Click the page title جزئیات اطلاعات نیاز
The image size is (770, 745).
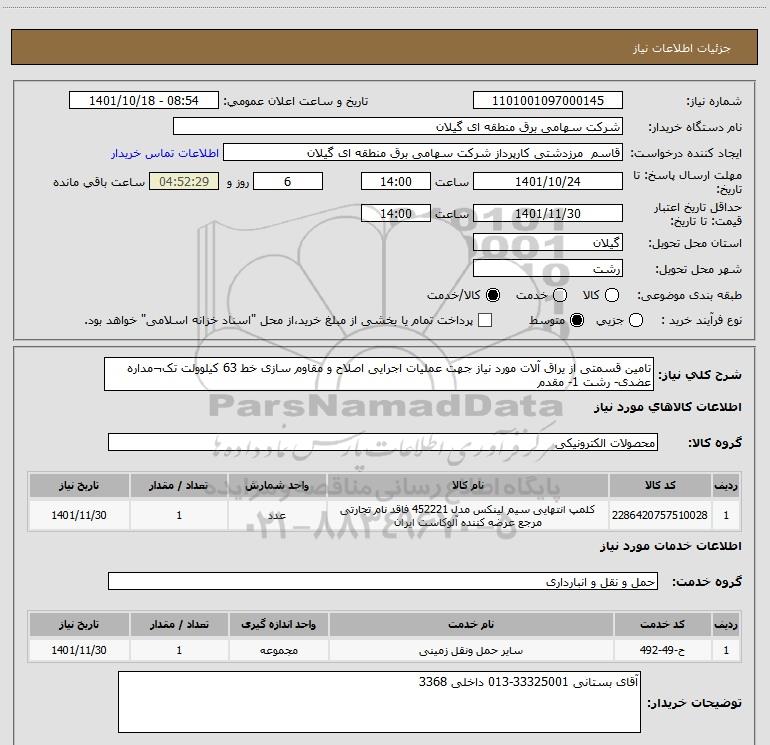click(682, 48)
